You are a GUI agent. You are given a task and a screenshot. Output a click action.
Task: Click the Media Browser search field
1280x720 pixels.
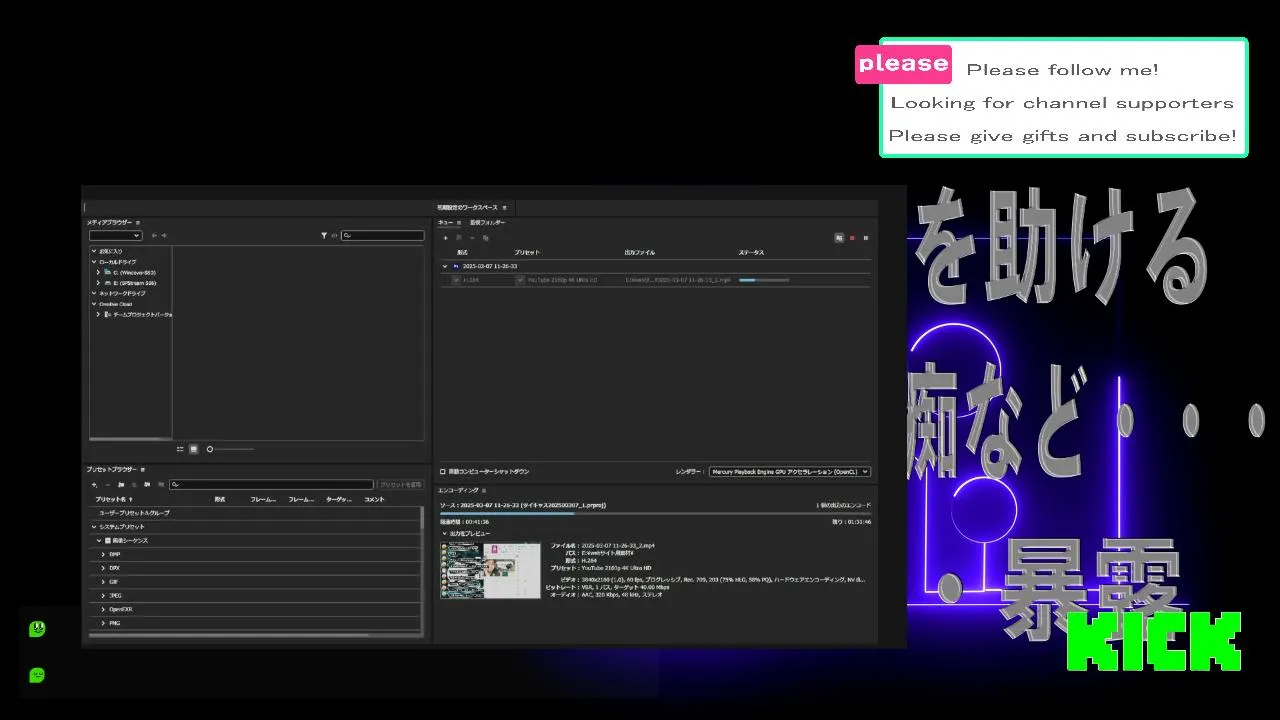tap(383, 236)
